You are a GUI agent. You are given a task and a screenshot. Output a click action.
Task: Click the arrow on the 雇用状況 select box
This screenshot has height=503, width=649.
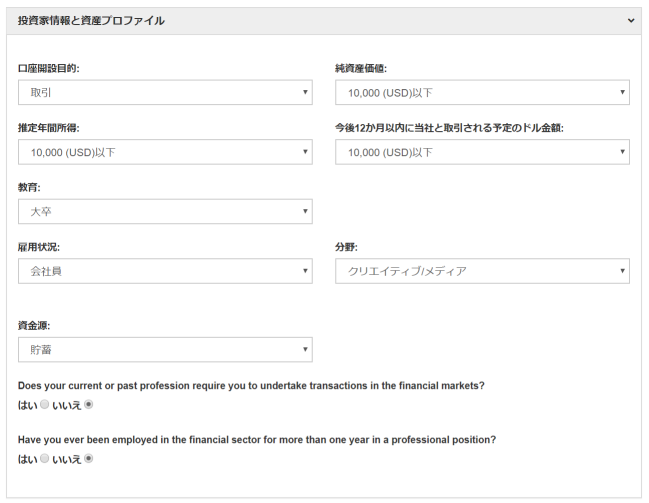tap(305, 271)
